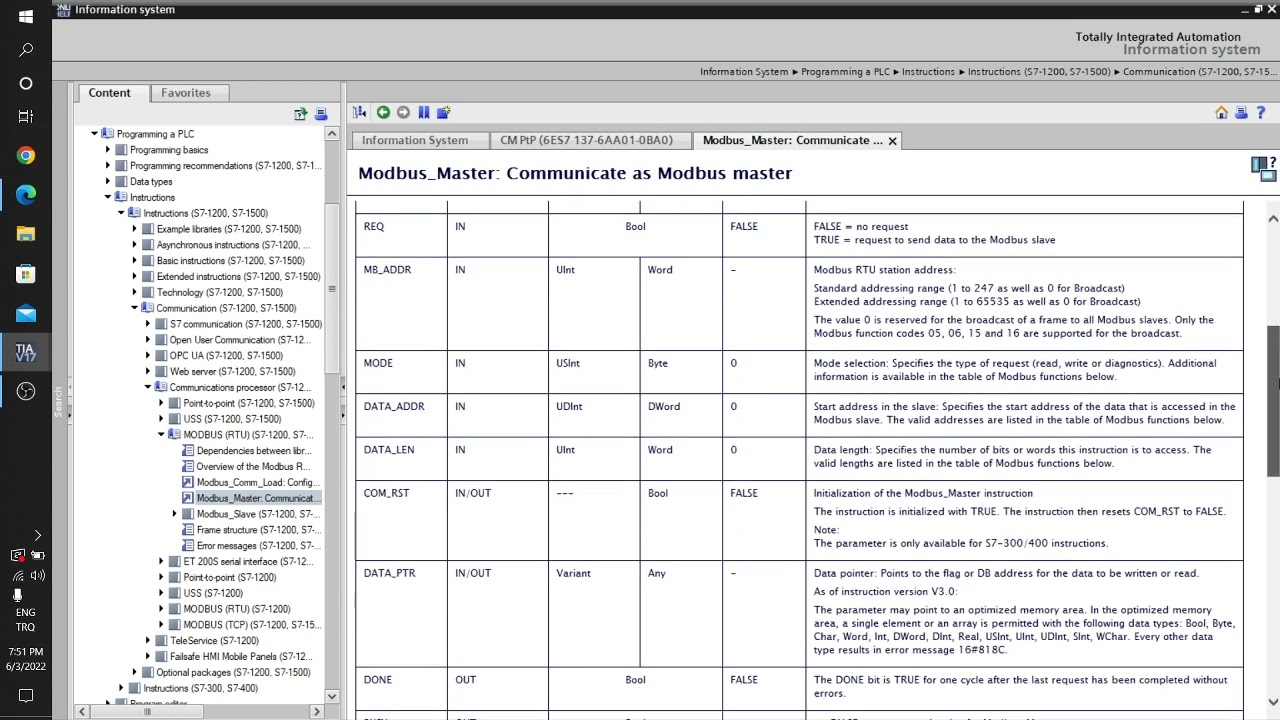This screenshot has width=1280, height=720.
Task: Click Information System in the breadcrumb
Action: coord(744,72)
